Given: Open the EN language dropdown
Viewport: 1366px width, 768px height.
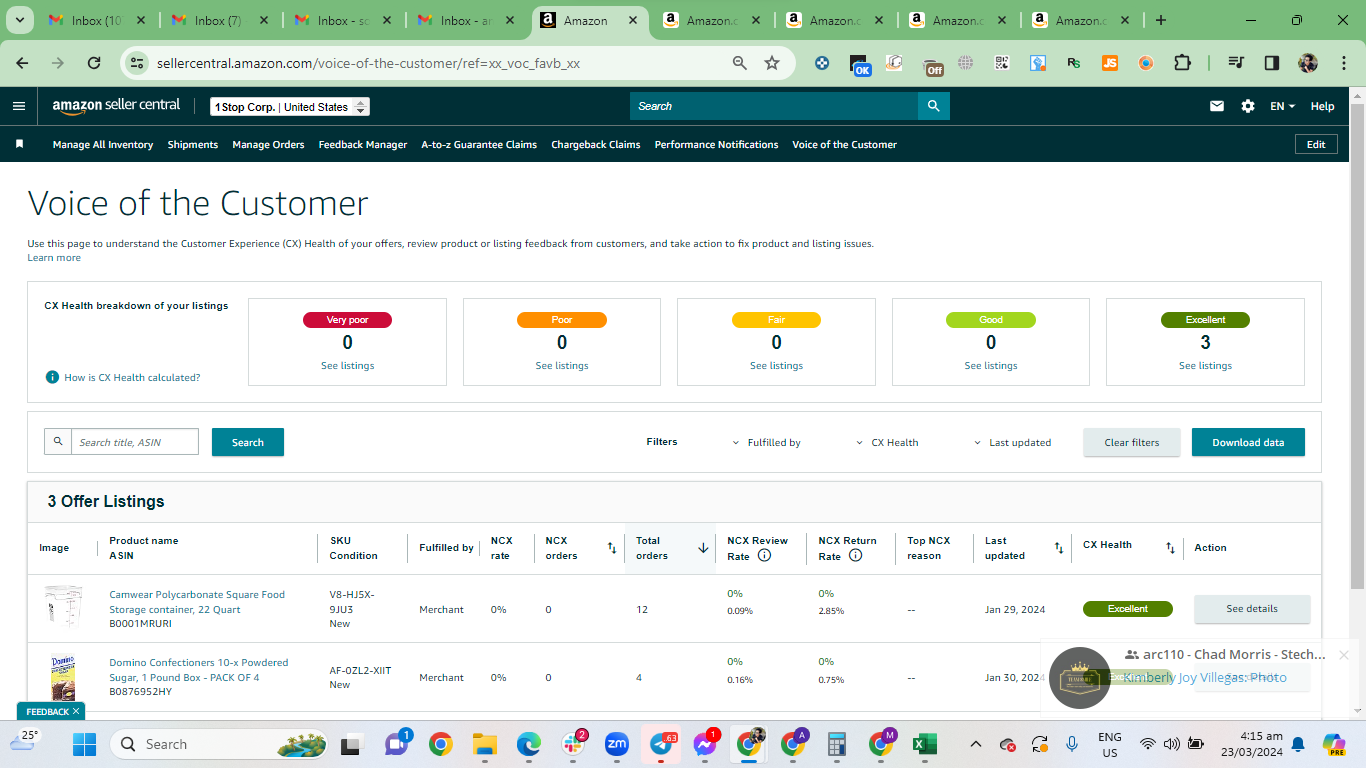Looking at the screenshot, I should tap(1283, 106).
